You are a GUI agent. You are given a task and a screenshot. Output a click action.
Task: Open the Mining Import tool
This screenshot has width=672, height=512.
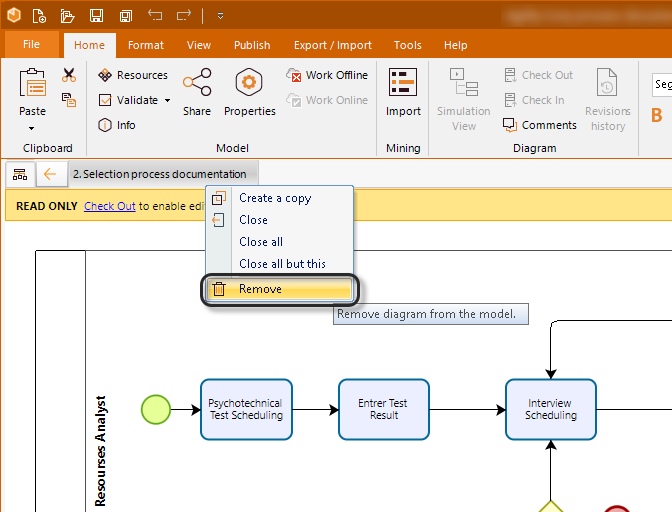click(403, 92)
